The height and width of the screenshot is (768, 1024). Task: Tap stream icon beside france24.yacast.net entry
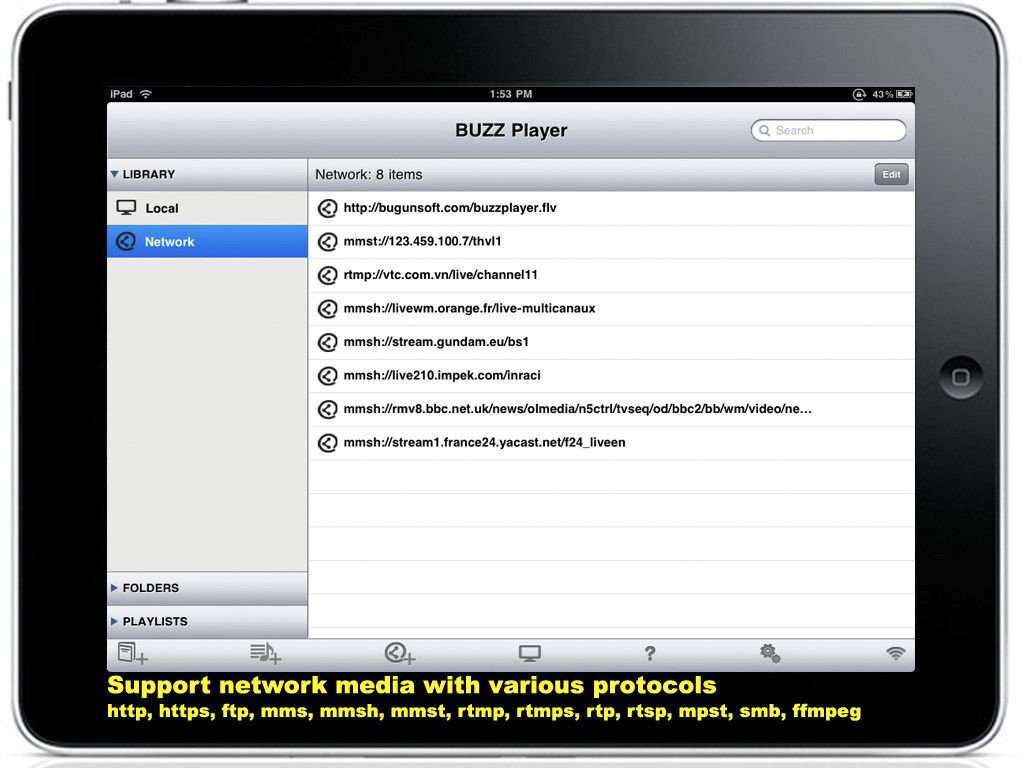[x=327, y=443]
